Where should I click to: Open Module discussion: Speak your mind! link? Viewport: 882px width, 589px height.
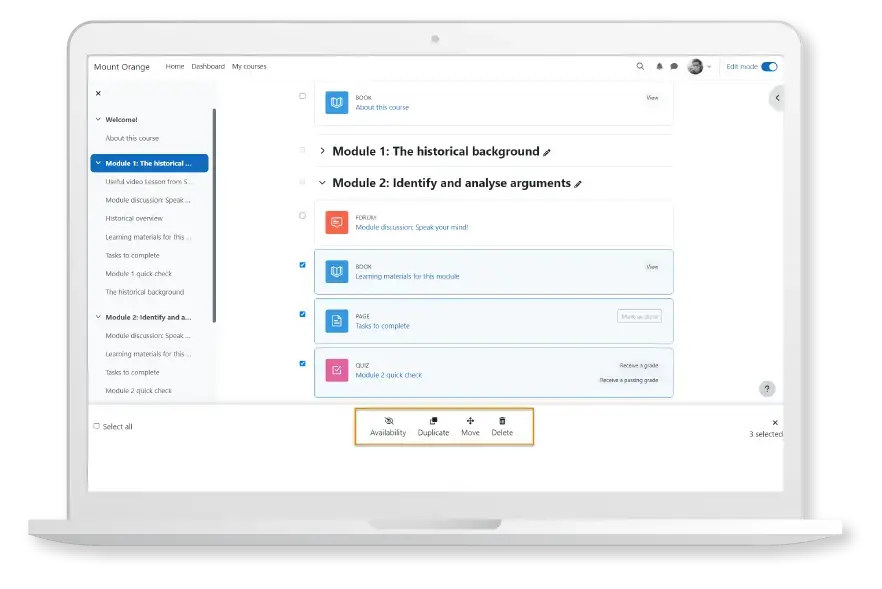[412, 227]
